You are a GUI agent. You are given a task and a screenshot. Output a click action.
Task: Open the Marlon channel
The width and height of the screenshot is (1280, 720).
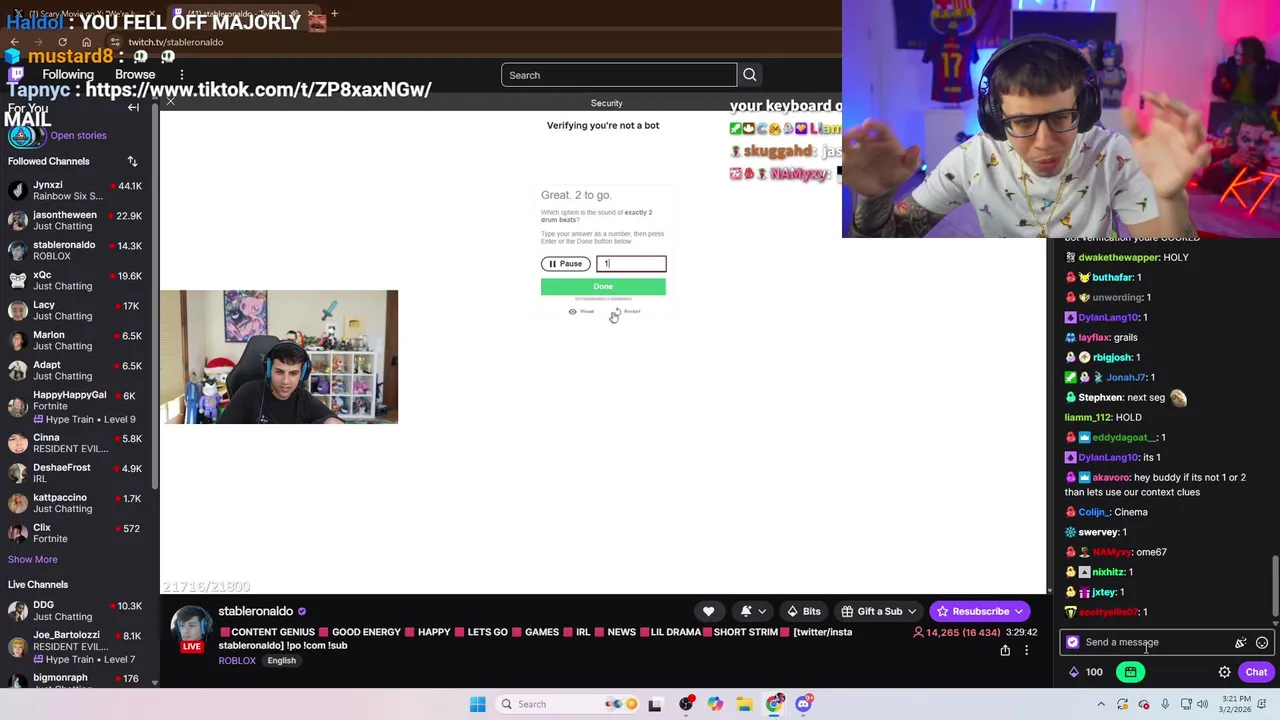(x=76, y=340)
